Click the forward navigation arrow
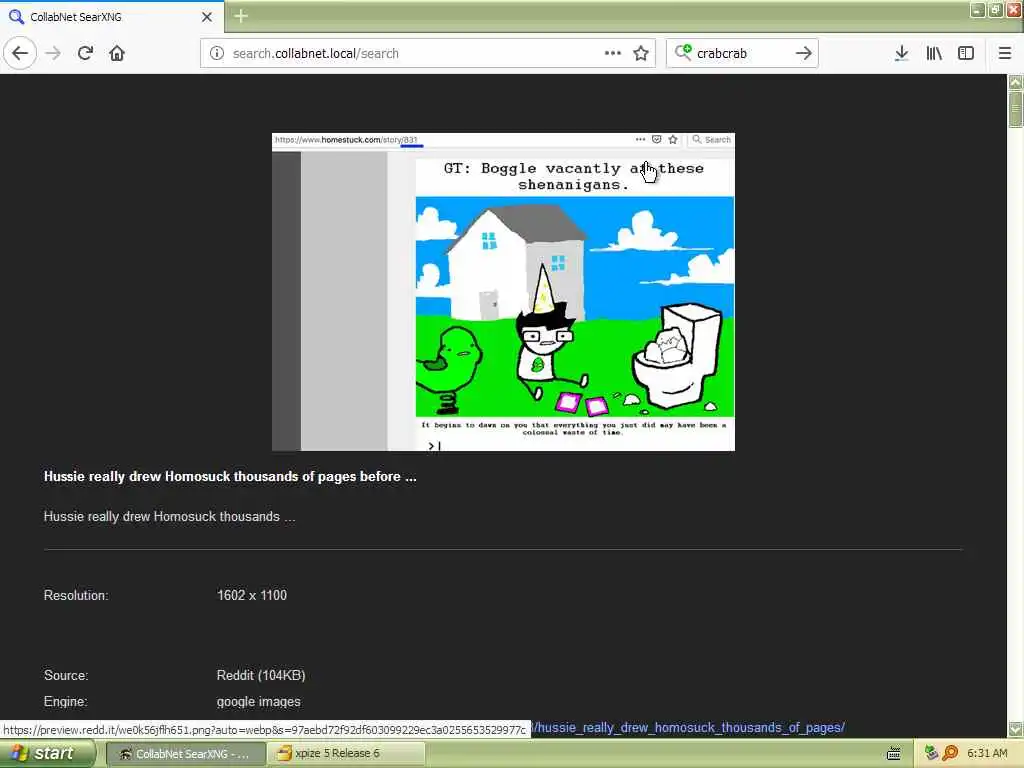Screen dimensions: 1024x768 coord(54,53)
